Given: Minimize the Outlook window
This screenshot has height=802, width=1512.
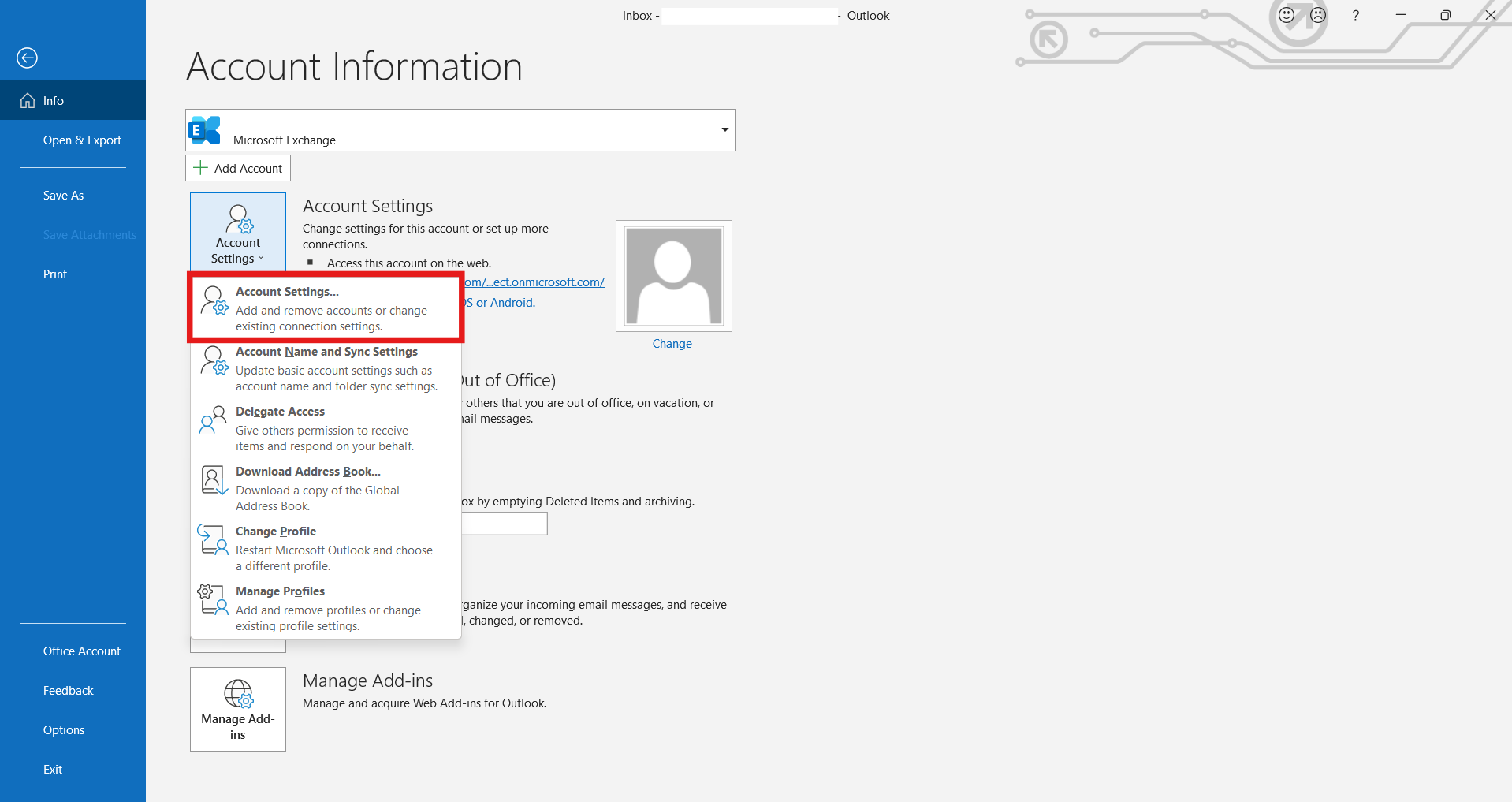Looking at the screenshot, I should coord(1401,15).
